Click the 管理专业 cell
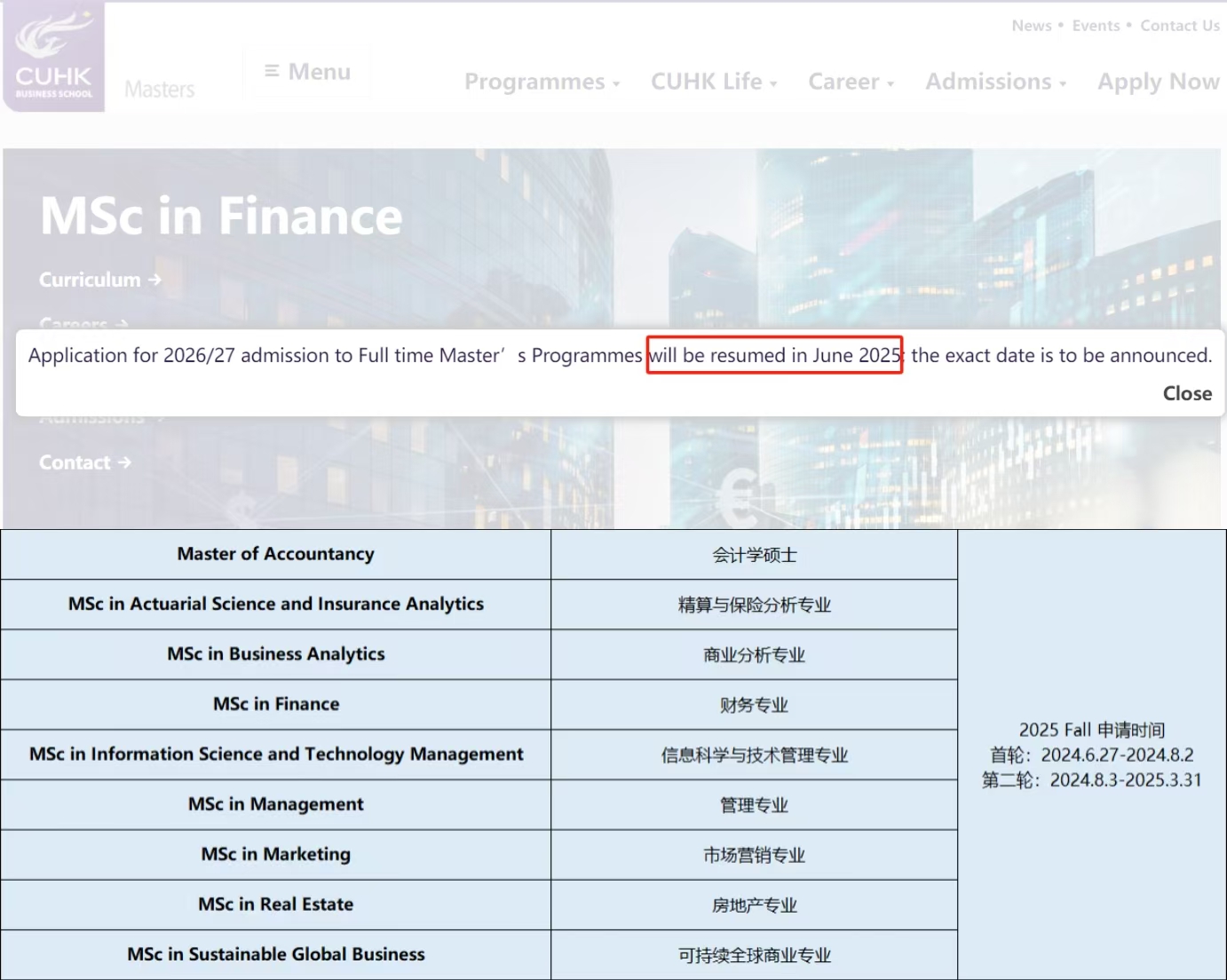This screenshot has width=1227, height=980. (754, 805)
